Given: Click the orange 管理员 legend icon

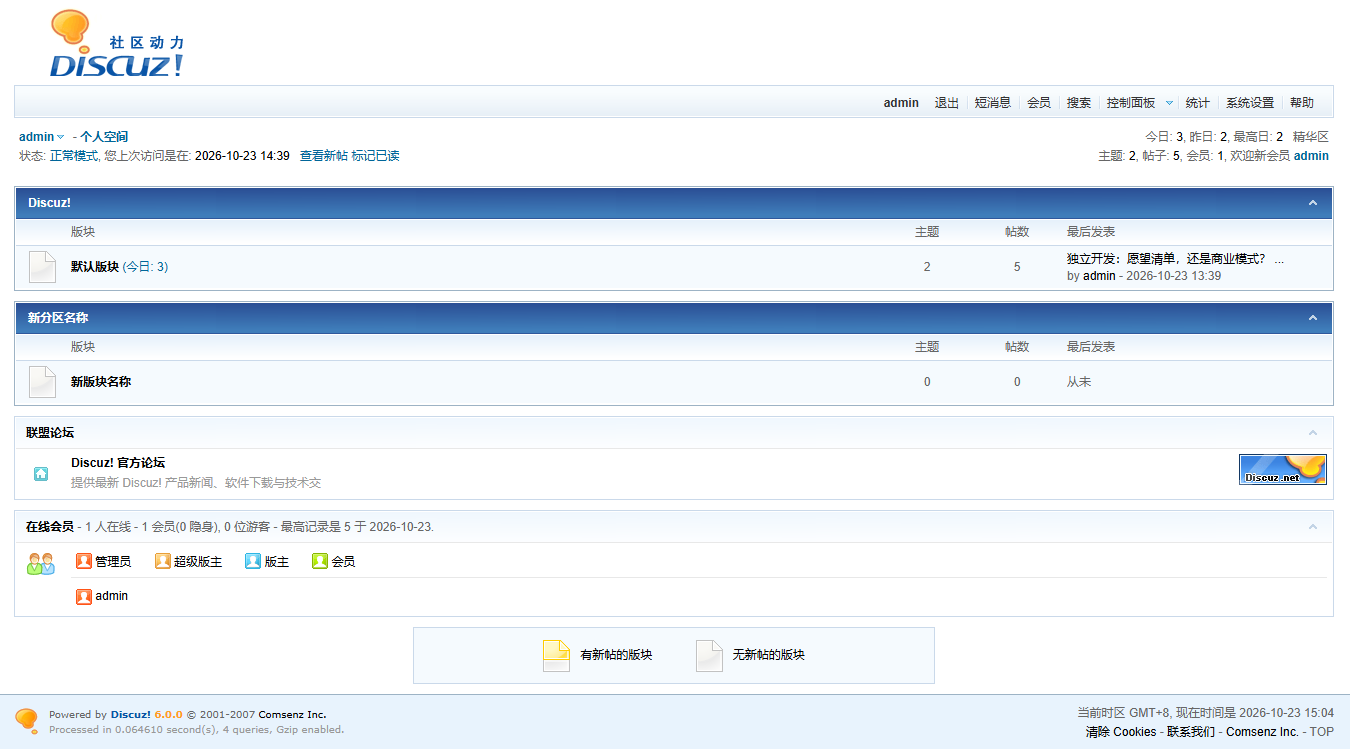Looking at the screenshot, I should 84,562.
